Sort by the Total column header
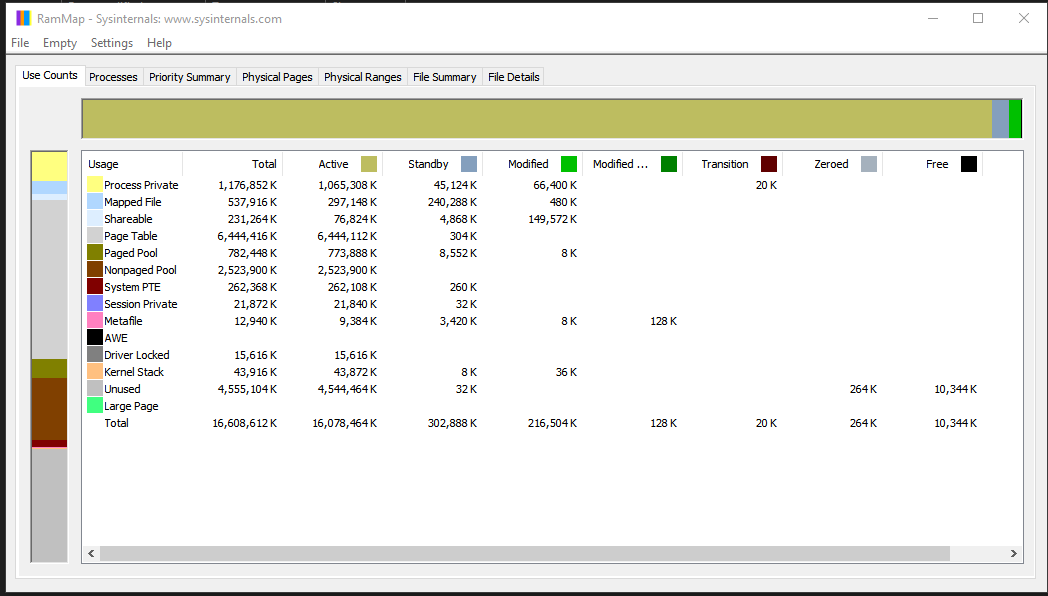Image resolution: width=1048 pixels, height=596 pixels. [233, 164]
